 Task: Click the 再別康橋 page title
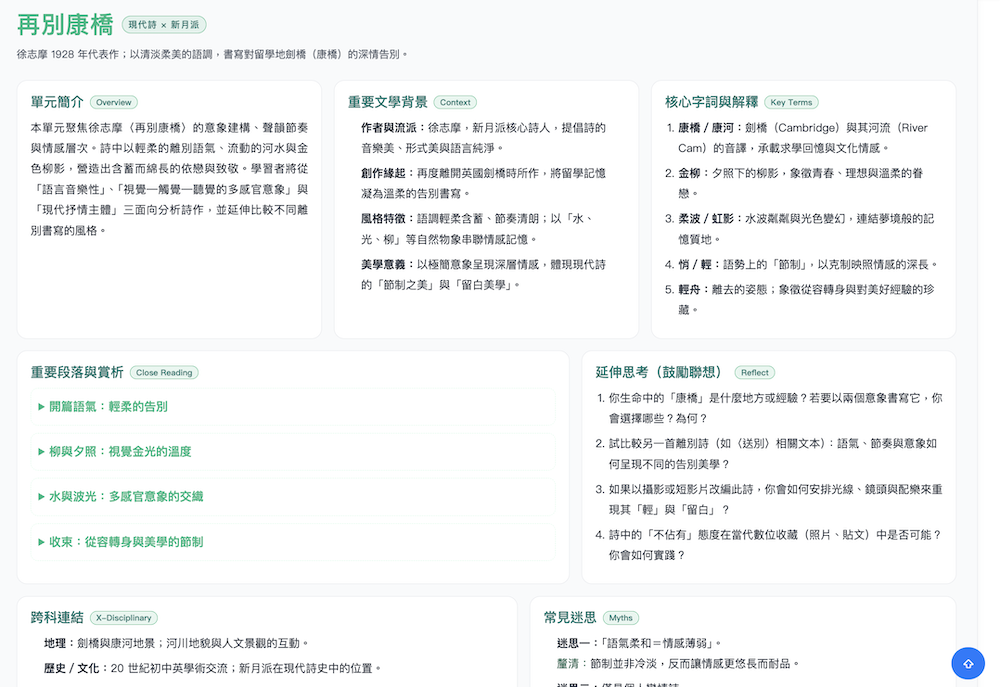65,25
